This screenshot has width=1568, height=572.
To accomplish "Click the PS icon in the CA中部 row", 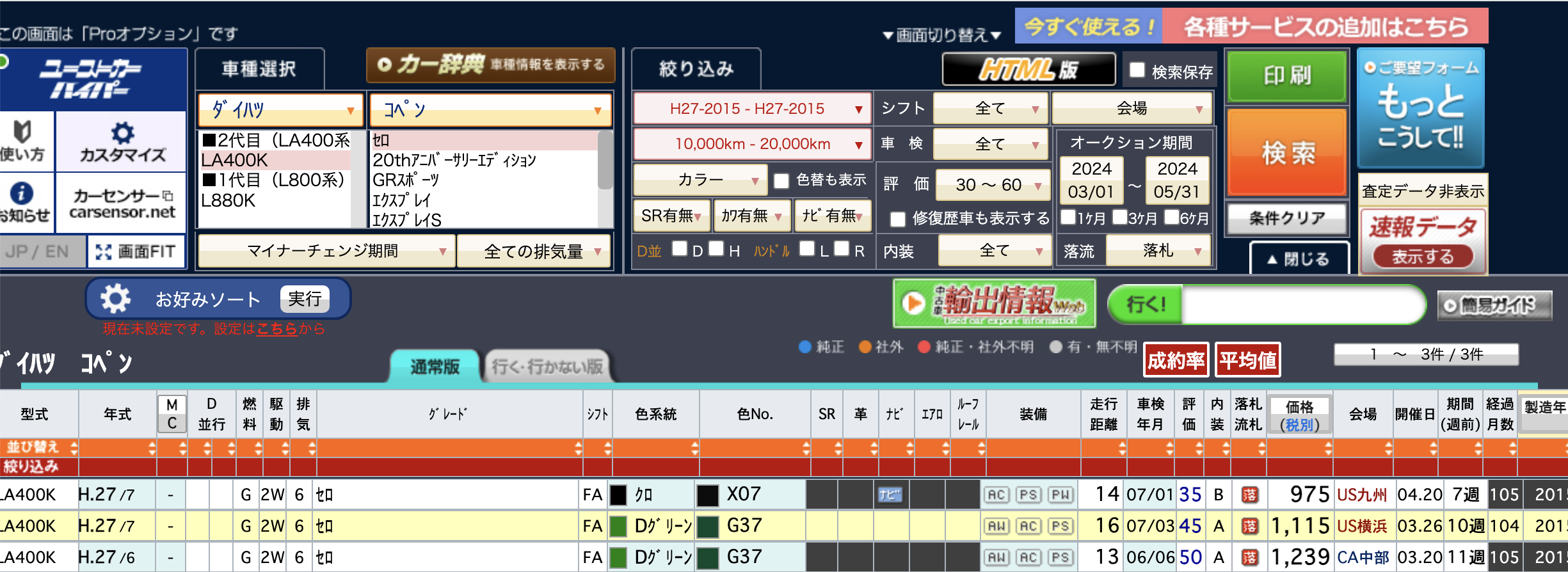I will [x=1060, y=557].
